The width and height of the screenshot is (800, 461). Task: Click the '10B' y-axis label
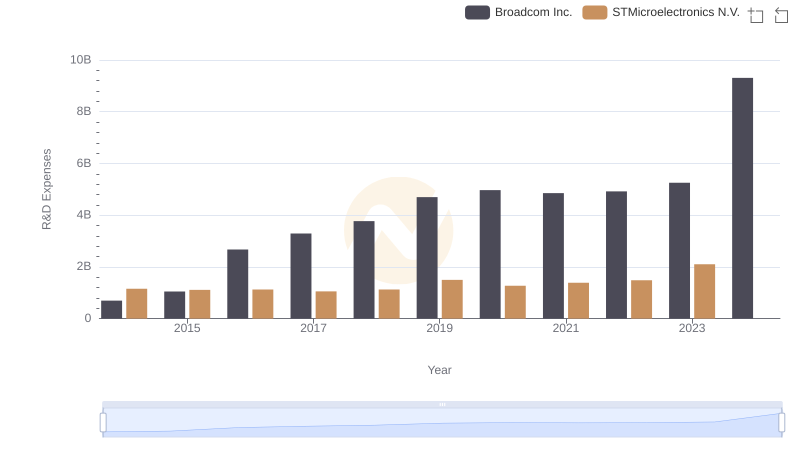click(x=81, y=60)
